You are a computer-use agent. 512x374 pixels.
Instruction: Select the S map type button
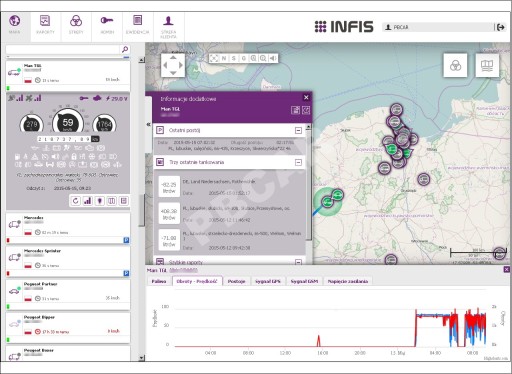[234, 58]
